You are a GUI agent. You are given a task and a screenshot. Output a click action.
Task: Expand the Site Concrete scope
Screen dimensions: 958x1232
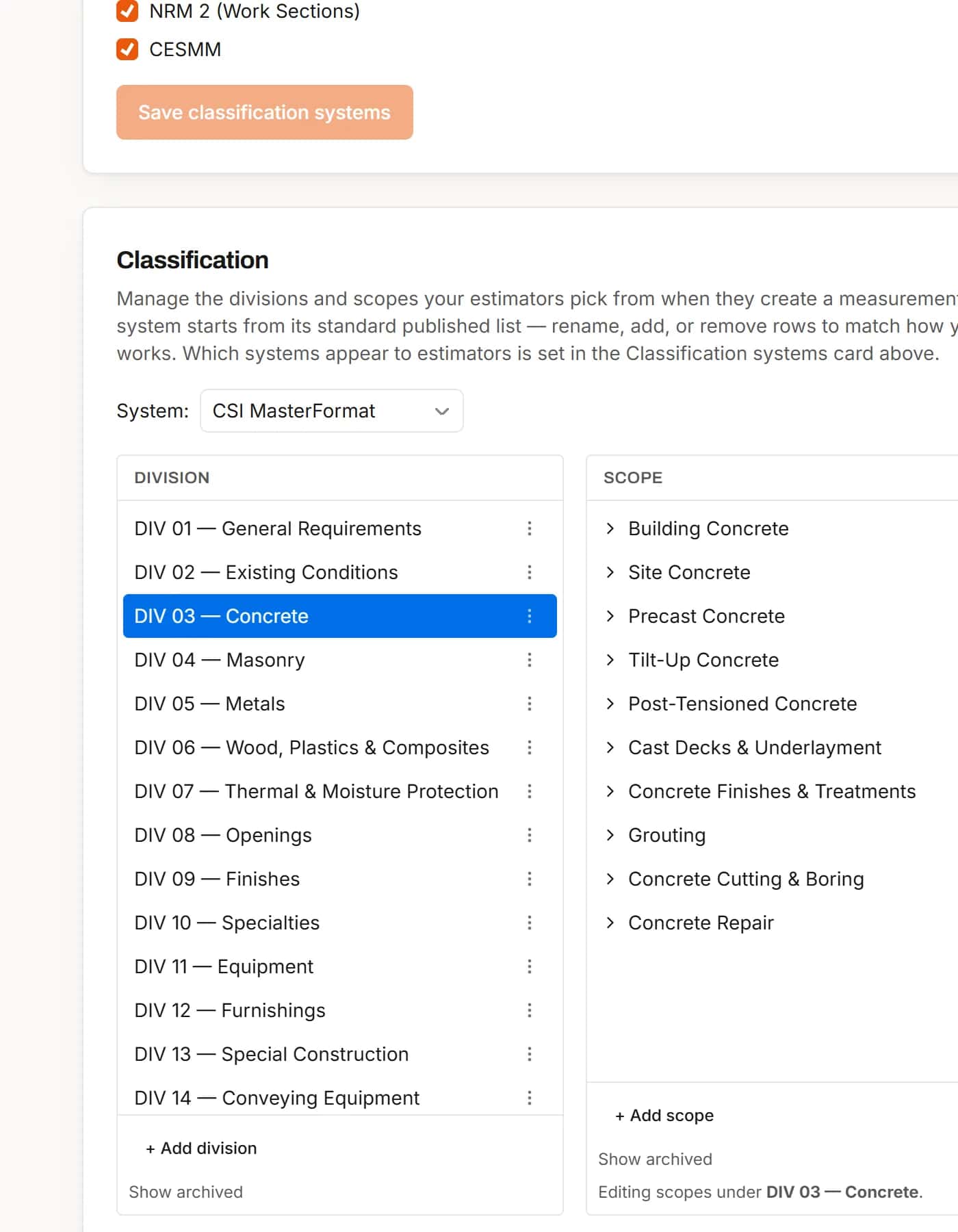click(610, 572)
